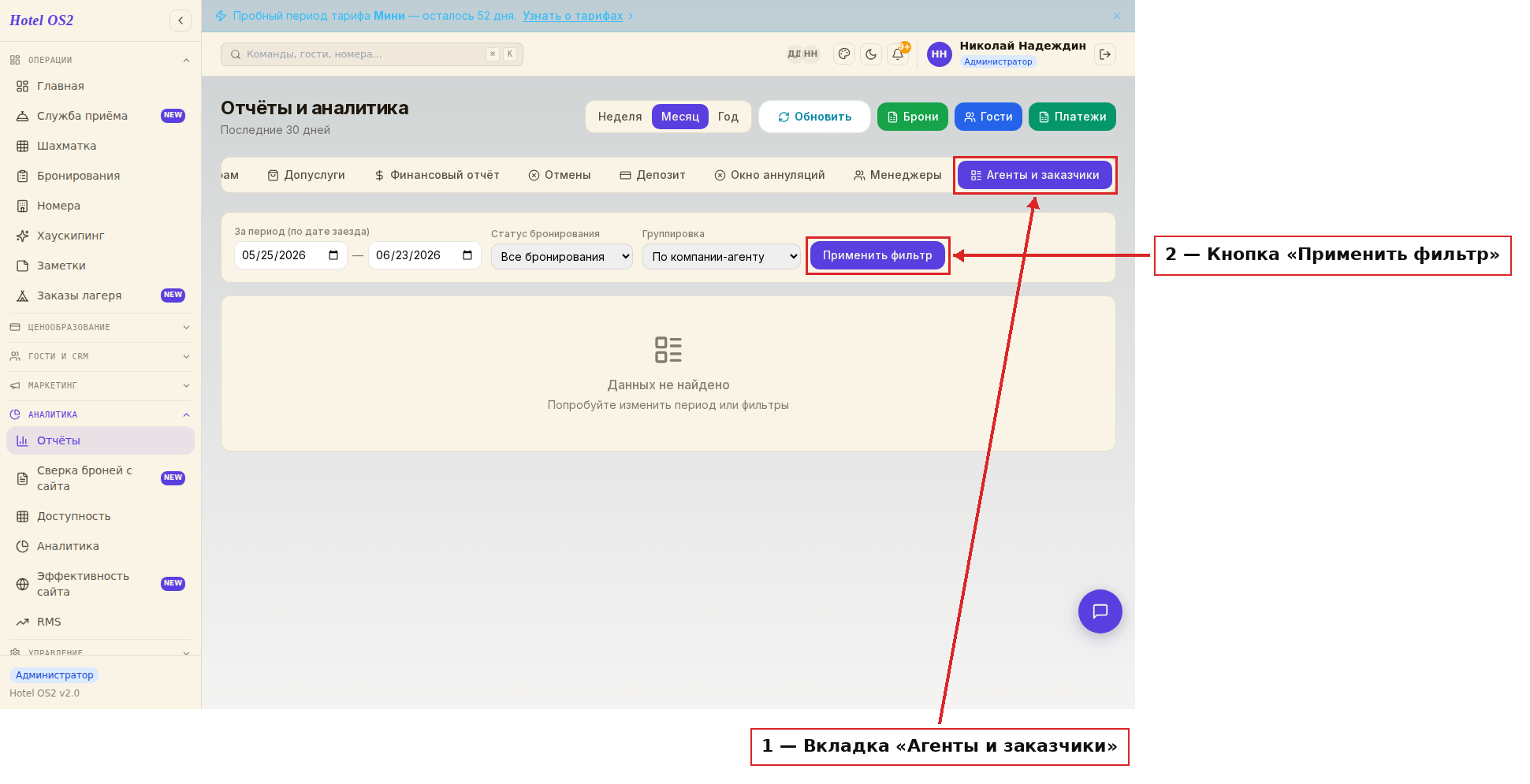This screenshot has width=1530, height=784.
Task: Open Статус бронирования dropdown
Action: 562,257
